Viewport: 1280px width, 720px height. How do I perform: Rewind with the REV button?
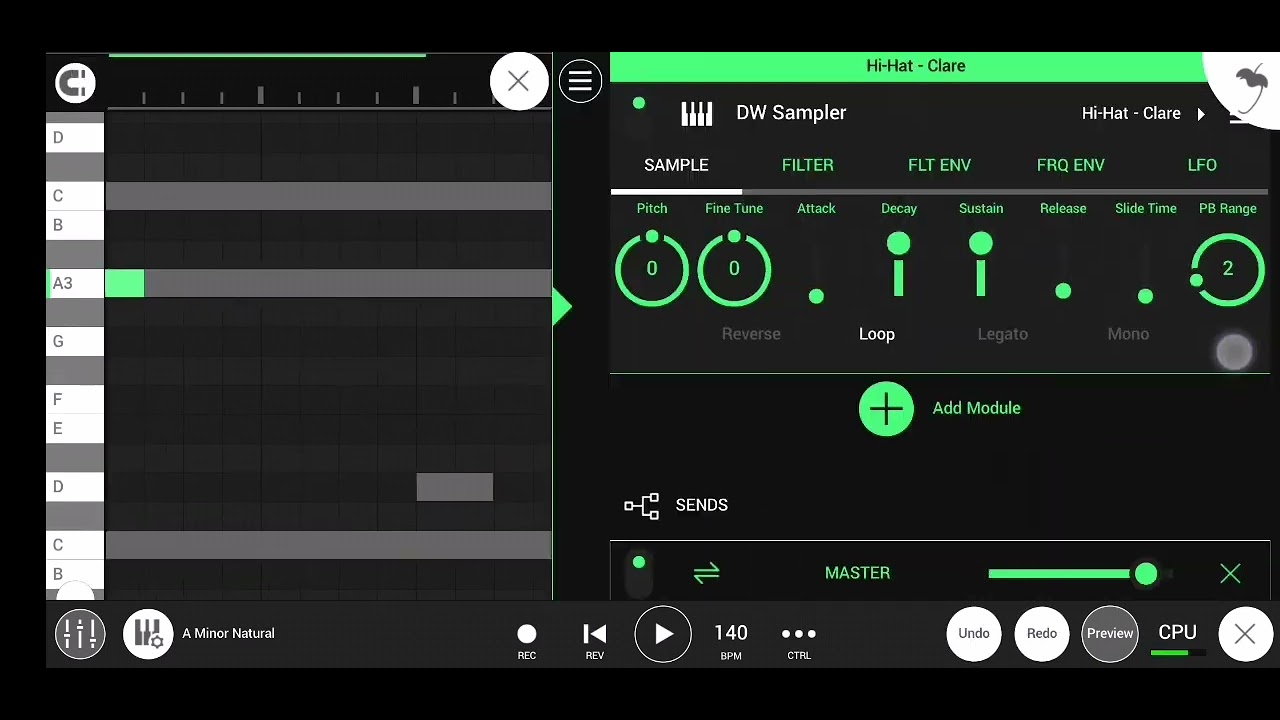pyautogui.click(x=595, y=640)
